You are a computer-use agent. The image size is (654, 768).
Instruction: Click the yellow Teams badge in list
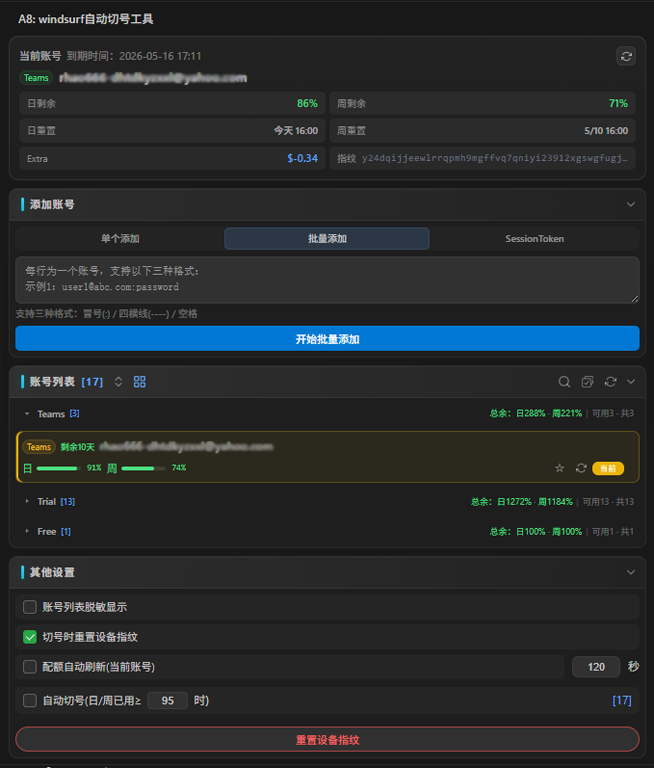click(39, 447)
